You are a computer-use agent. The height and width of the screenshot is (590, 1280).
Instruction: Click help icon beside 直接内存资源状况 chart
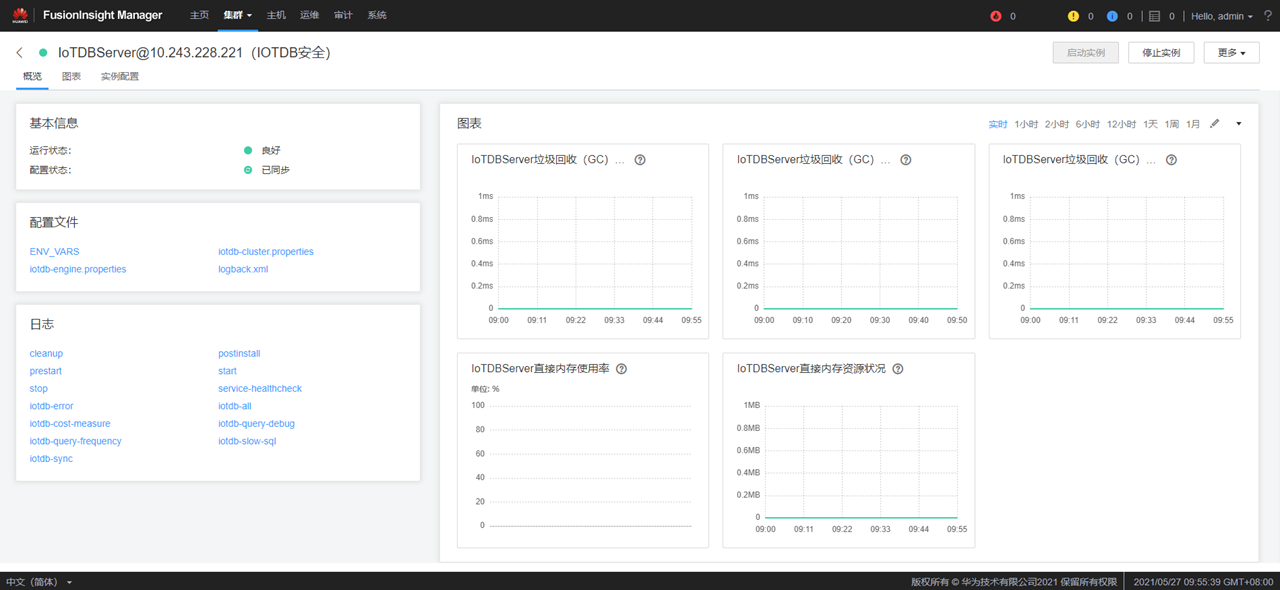click(x=898, y=369)
